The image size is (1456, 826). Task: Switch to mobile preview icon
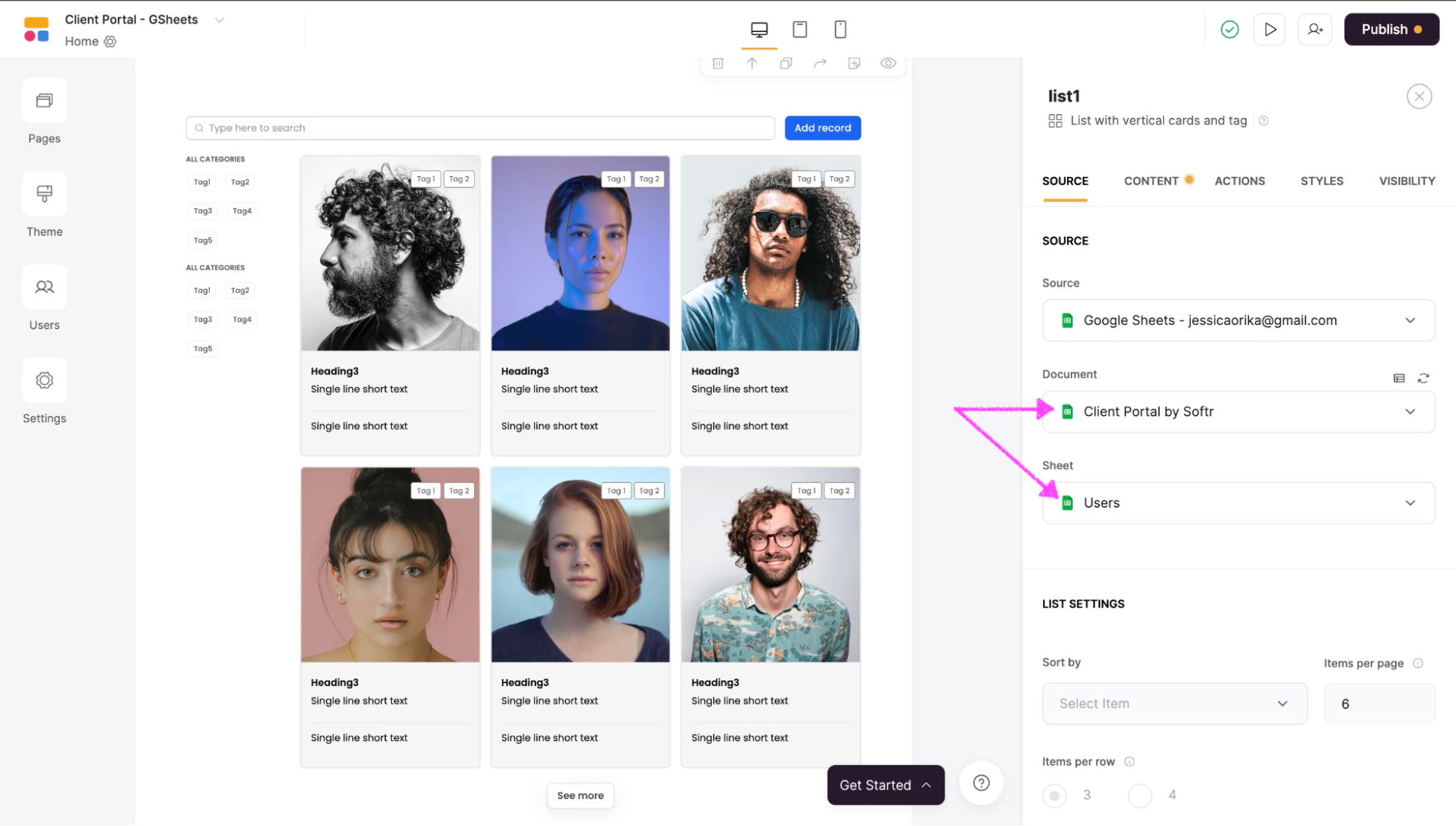pyautogui.click(x=840, y=29)
